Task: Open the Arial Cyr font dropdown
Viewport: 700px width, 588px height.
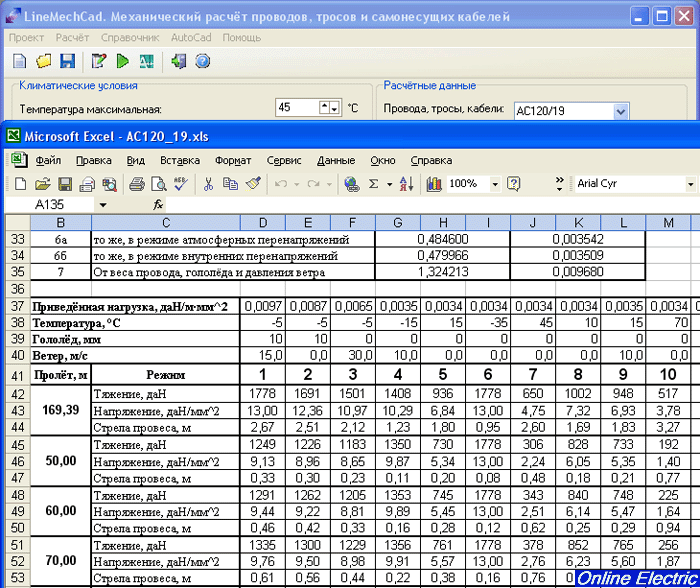Action: (690, 184)
